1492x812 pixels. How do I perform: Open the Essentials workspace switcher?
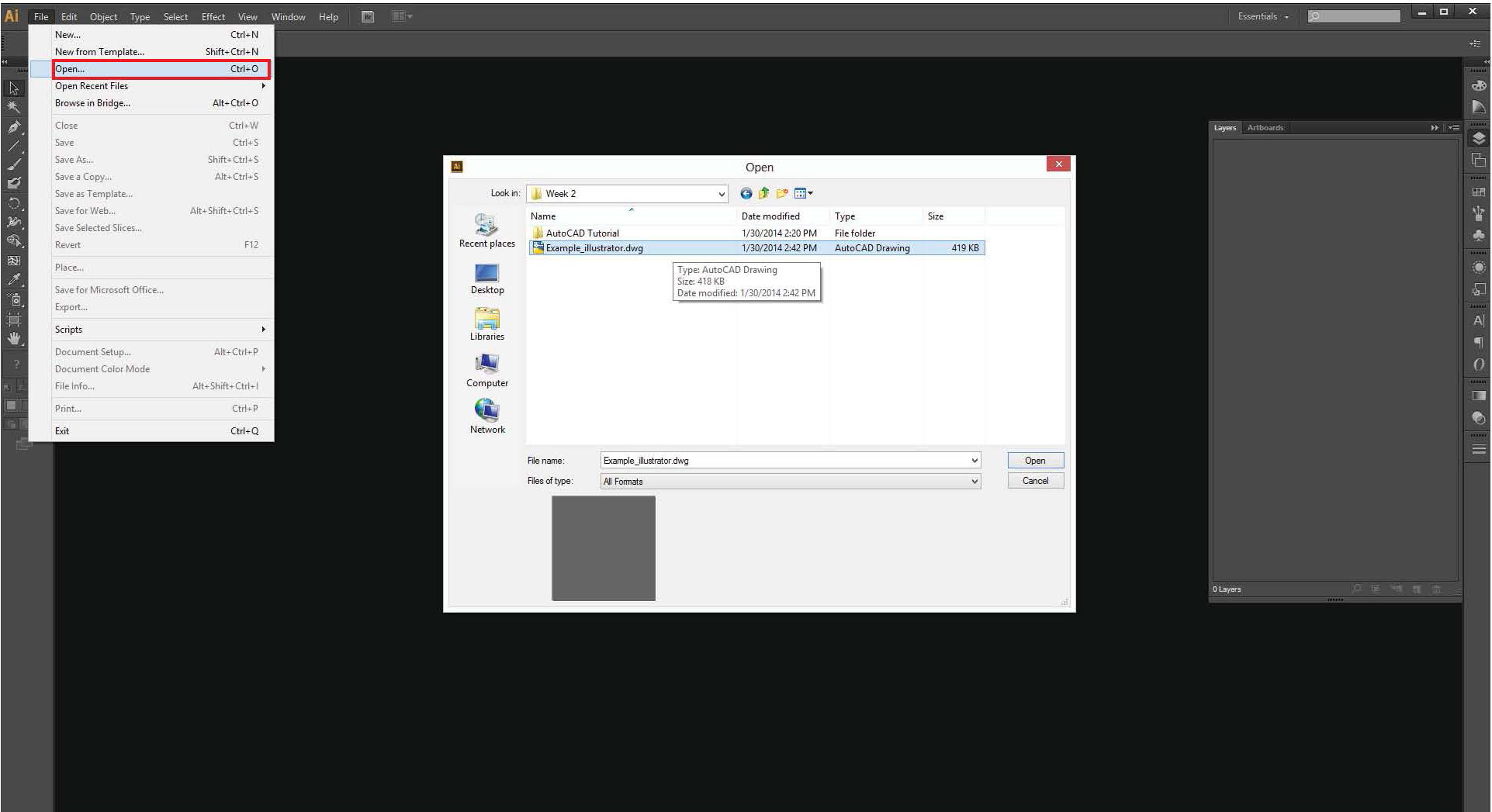tap(1263, 16)
